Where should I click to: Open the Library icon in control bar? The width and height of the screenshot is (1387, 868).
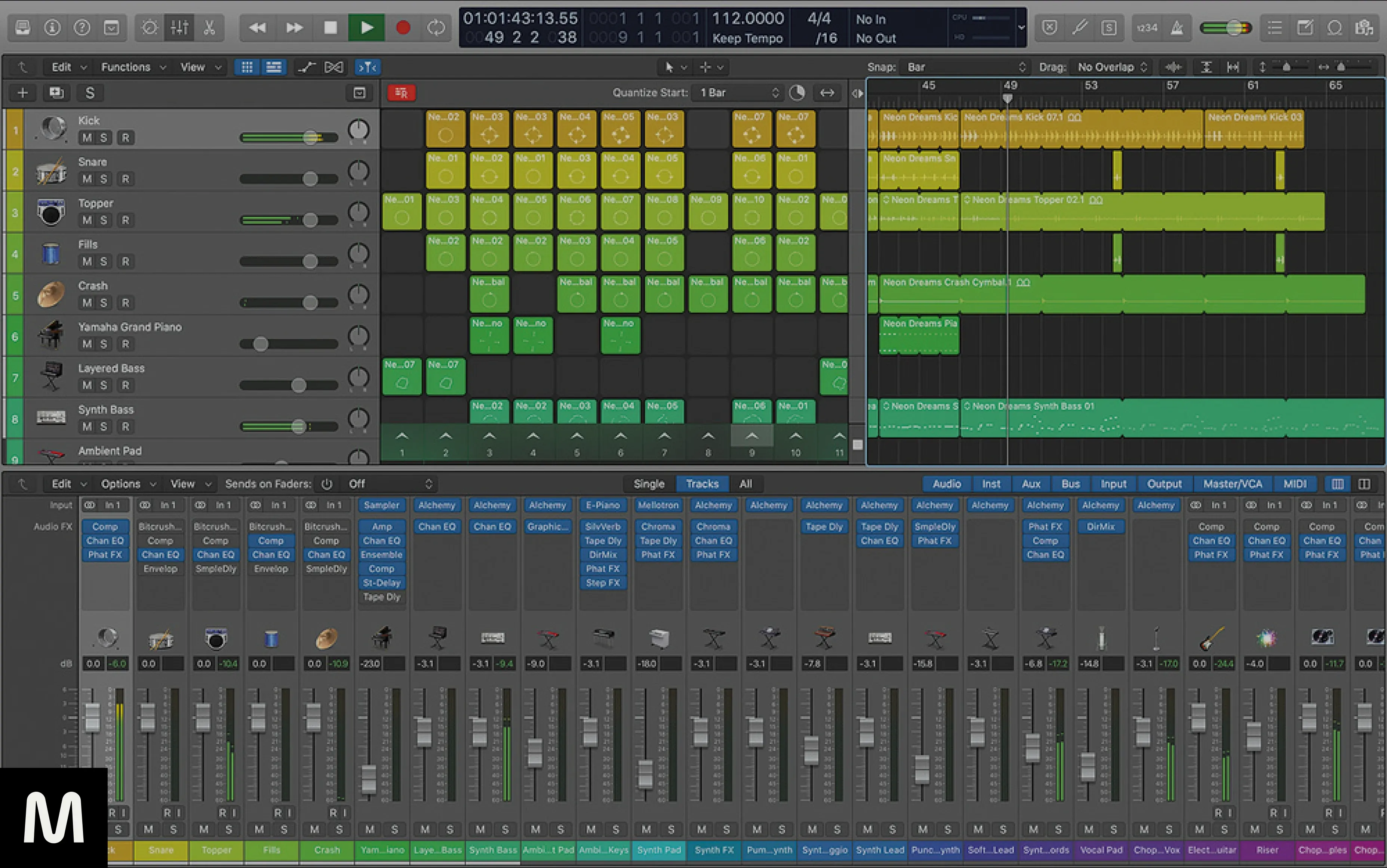[23, 28]
